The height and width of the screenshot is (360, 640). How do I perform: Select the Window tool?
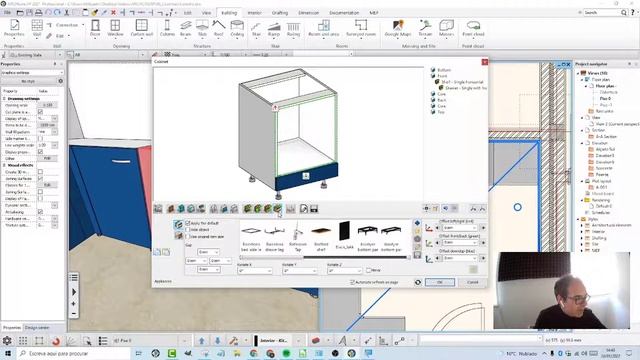tap(115, 28)
